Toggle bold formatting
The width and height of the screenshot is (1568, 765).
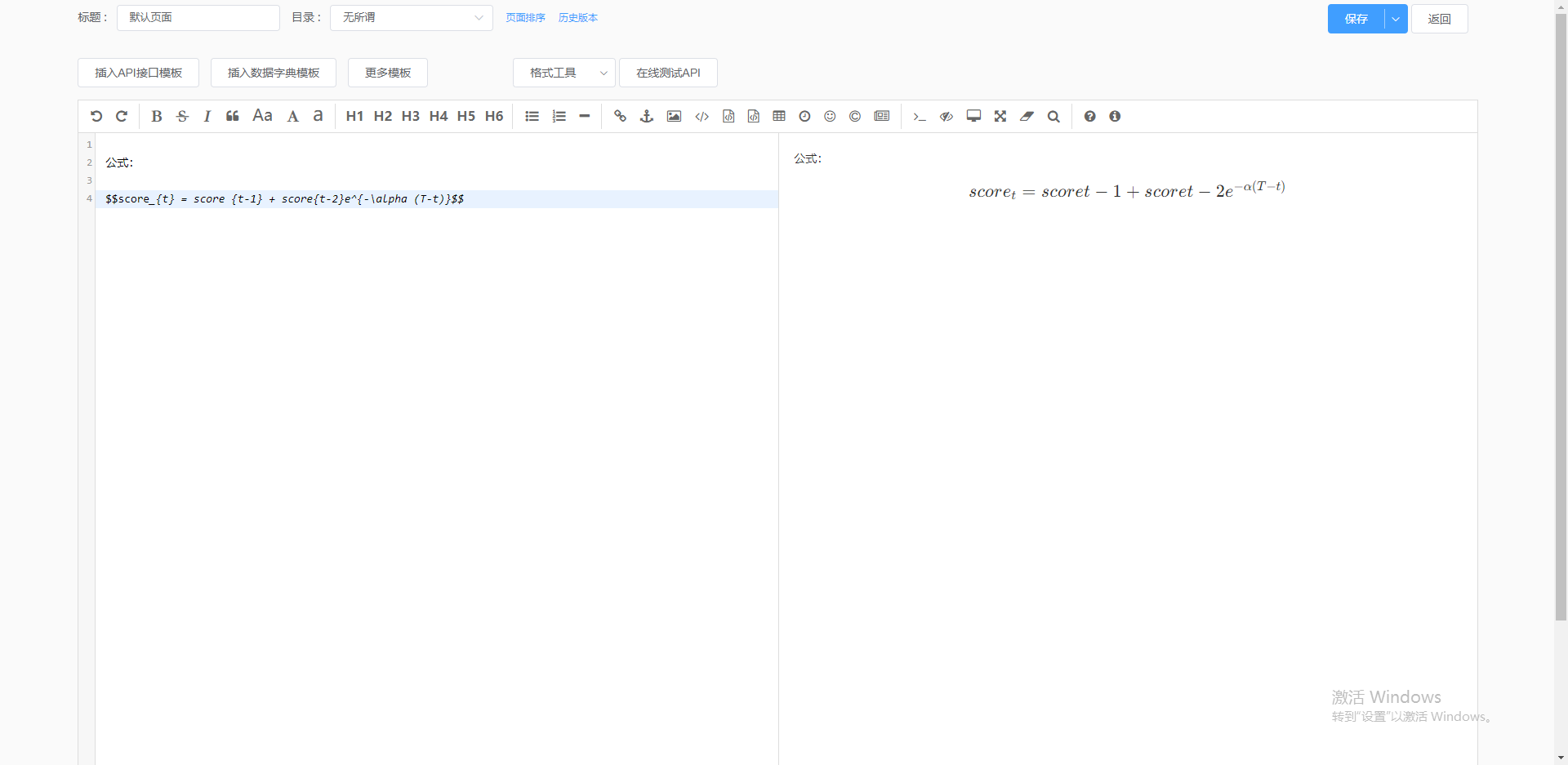(156, 116)
